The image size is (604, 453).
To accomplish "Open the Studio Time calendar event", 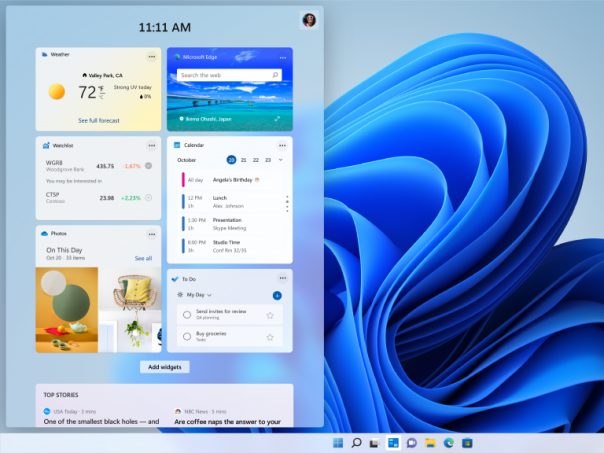I will (232, 246).
